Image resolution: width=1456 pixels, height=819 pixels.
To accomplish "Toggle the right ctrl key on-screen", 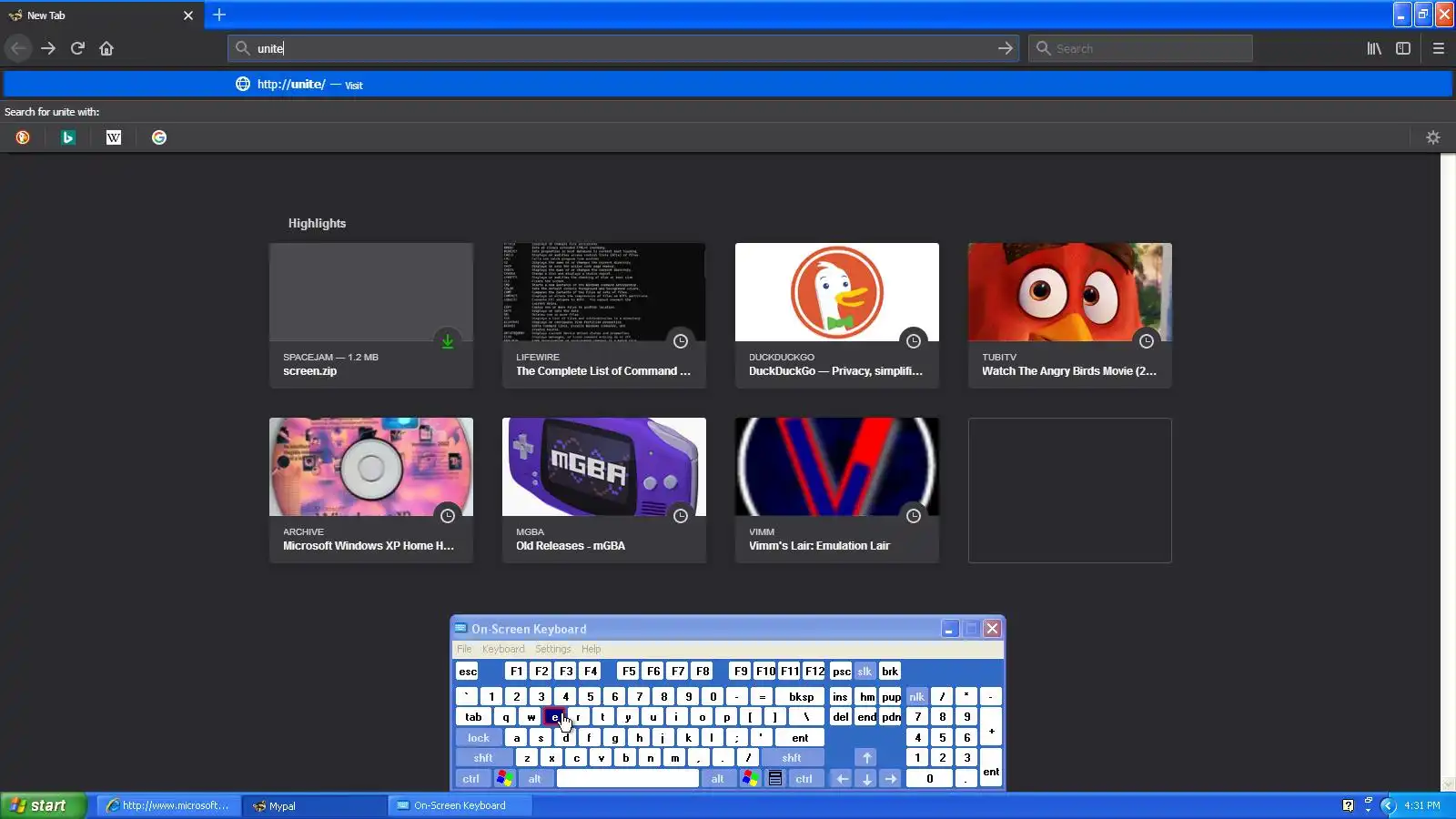I will tap(804, 779).
